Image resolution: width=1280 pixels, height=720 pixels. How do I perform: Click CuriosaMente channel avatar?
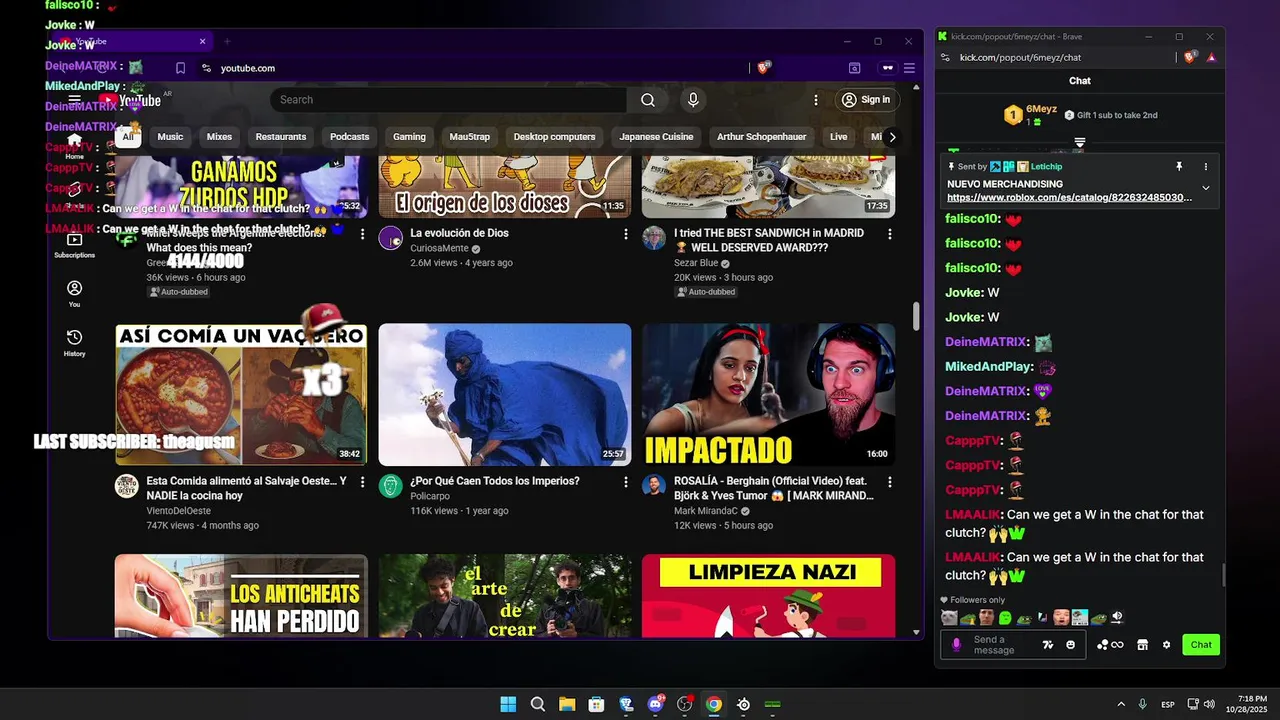coord(390,238)
